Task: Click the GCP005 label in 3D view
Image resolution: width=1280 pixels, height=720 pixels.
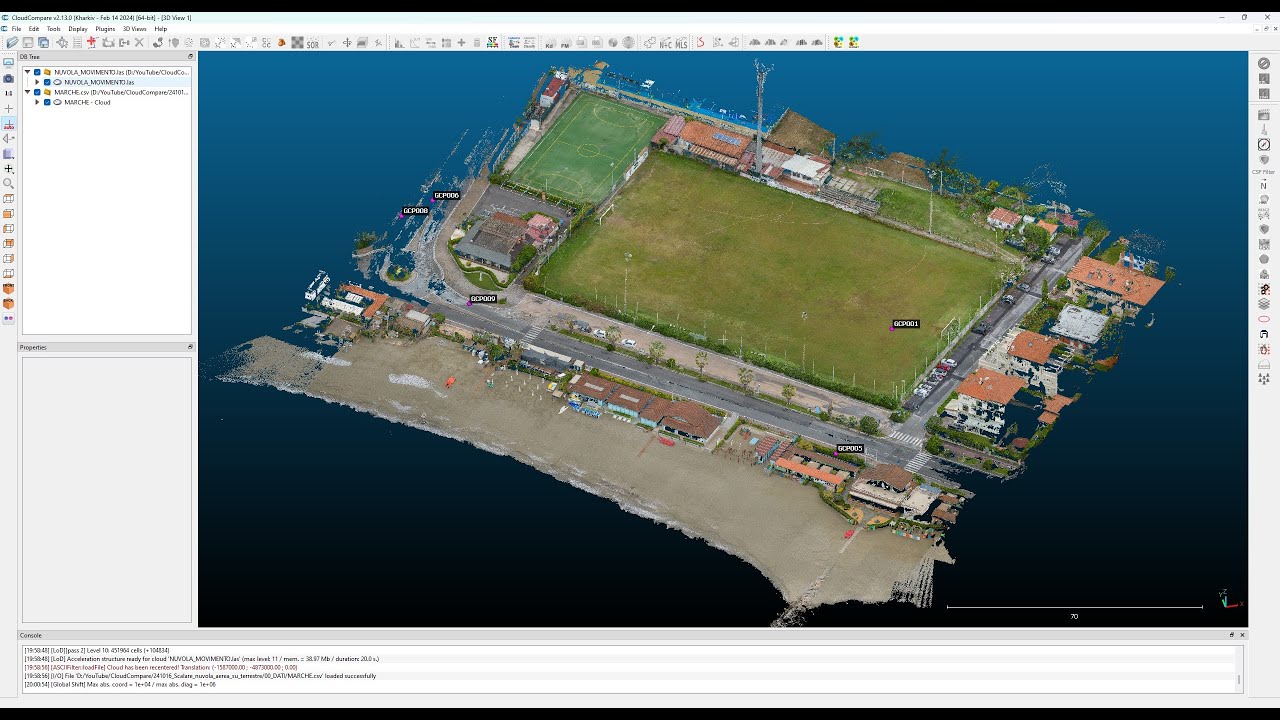Action: tap(850, 448)
